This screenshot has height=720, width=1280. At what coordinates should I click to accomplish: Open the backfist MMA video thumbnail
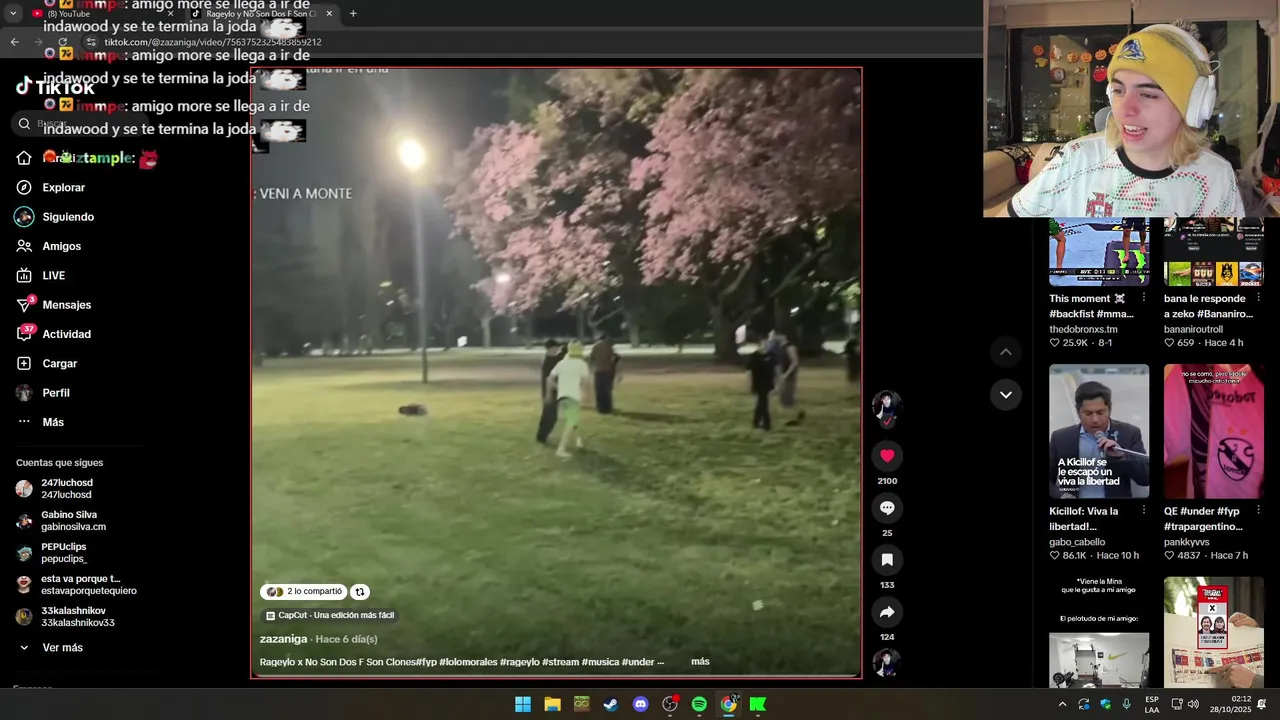tap(1099, 252)
